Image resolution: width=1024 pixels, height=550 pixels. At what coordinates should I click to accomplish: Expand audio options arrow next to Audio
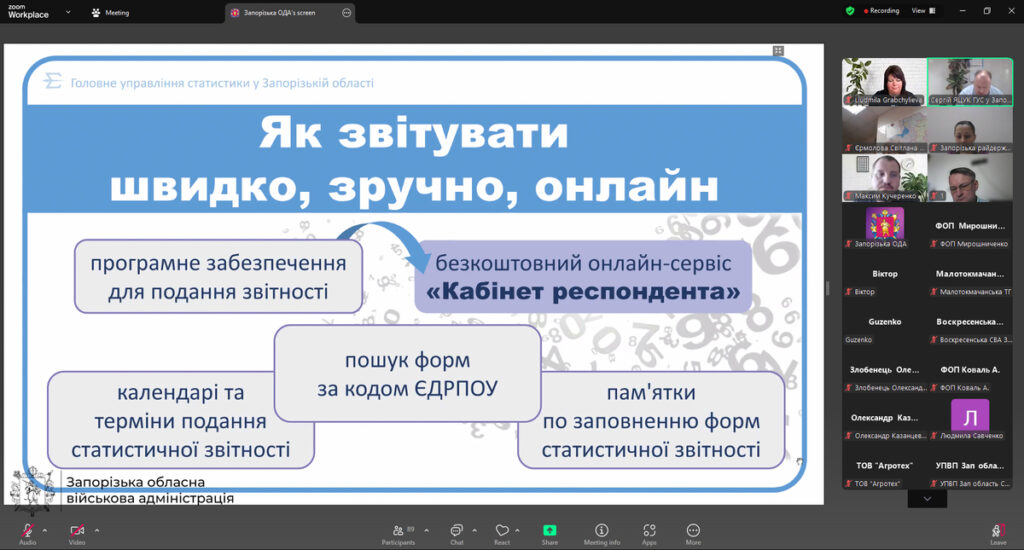pyautogui.click(x=45, y=530)
